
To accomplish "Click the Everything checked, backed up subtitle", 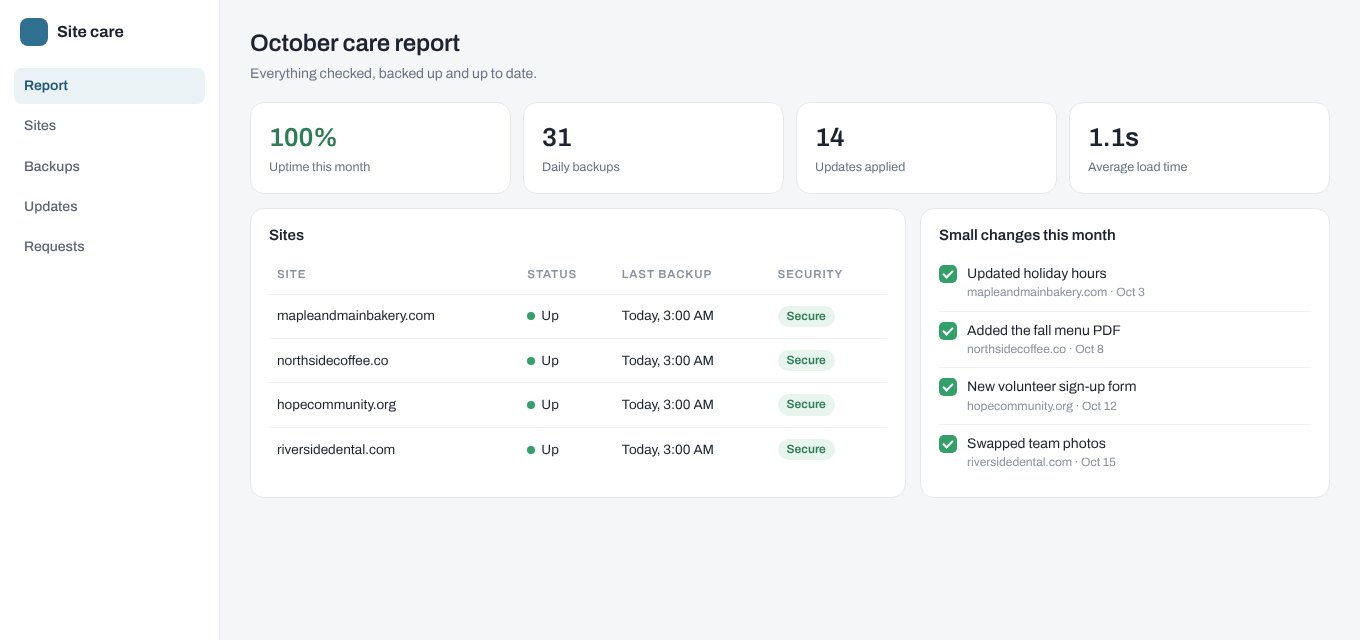I will point(393,74).
